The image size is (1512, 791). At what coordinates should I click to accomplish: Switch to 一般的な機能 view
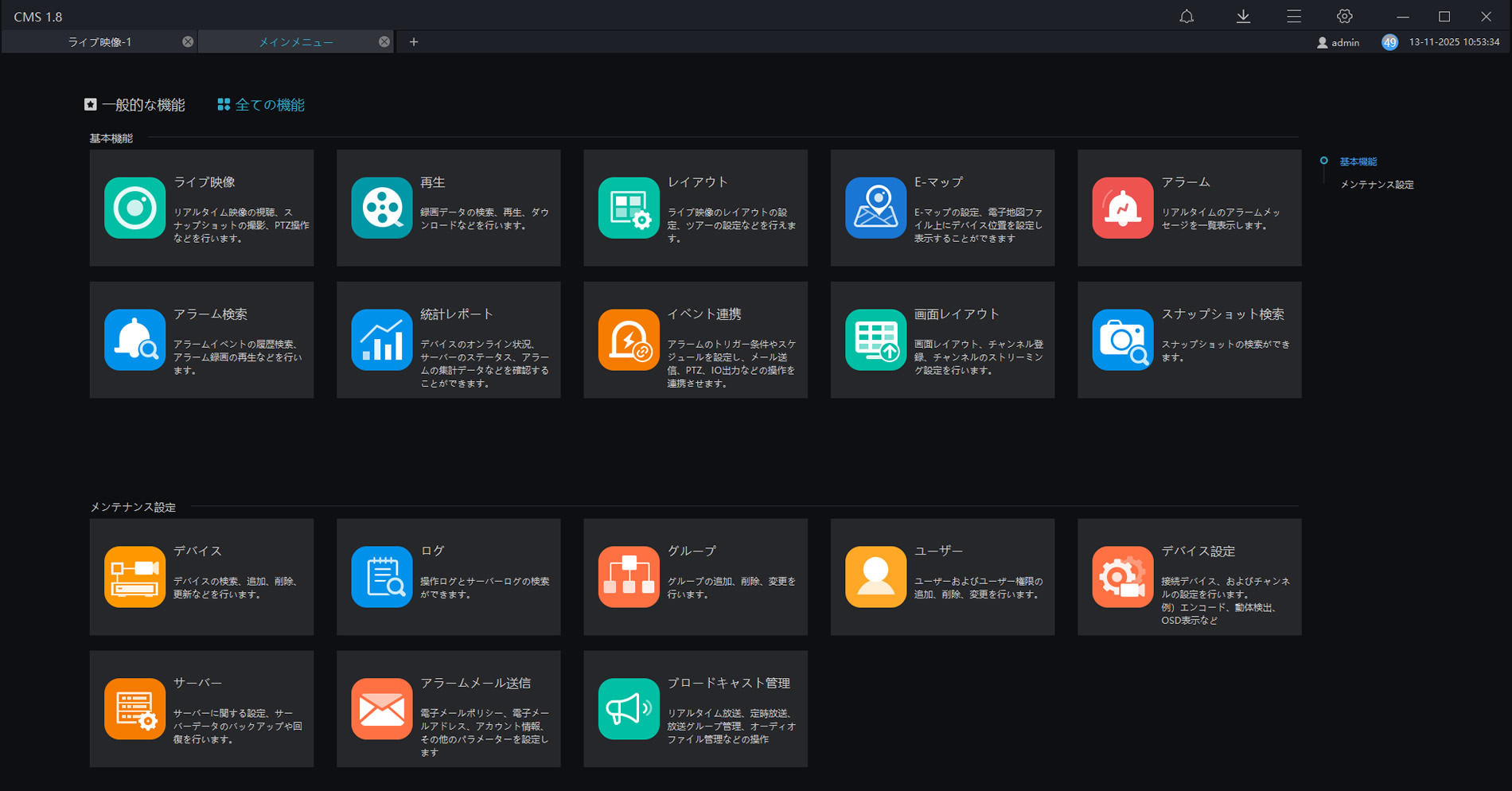coord(135,105)
